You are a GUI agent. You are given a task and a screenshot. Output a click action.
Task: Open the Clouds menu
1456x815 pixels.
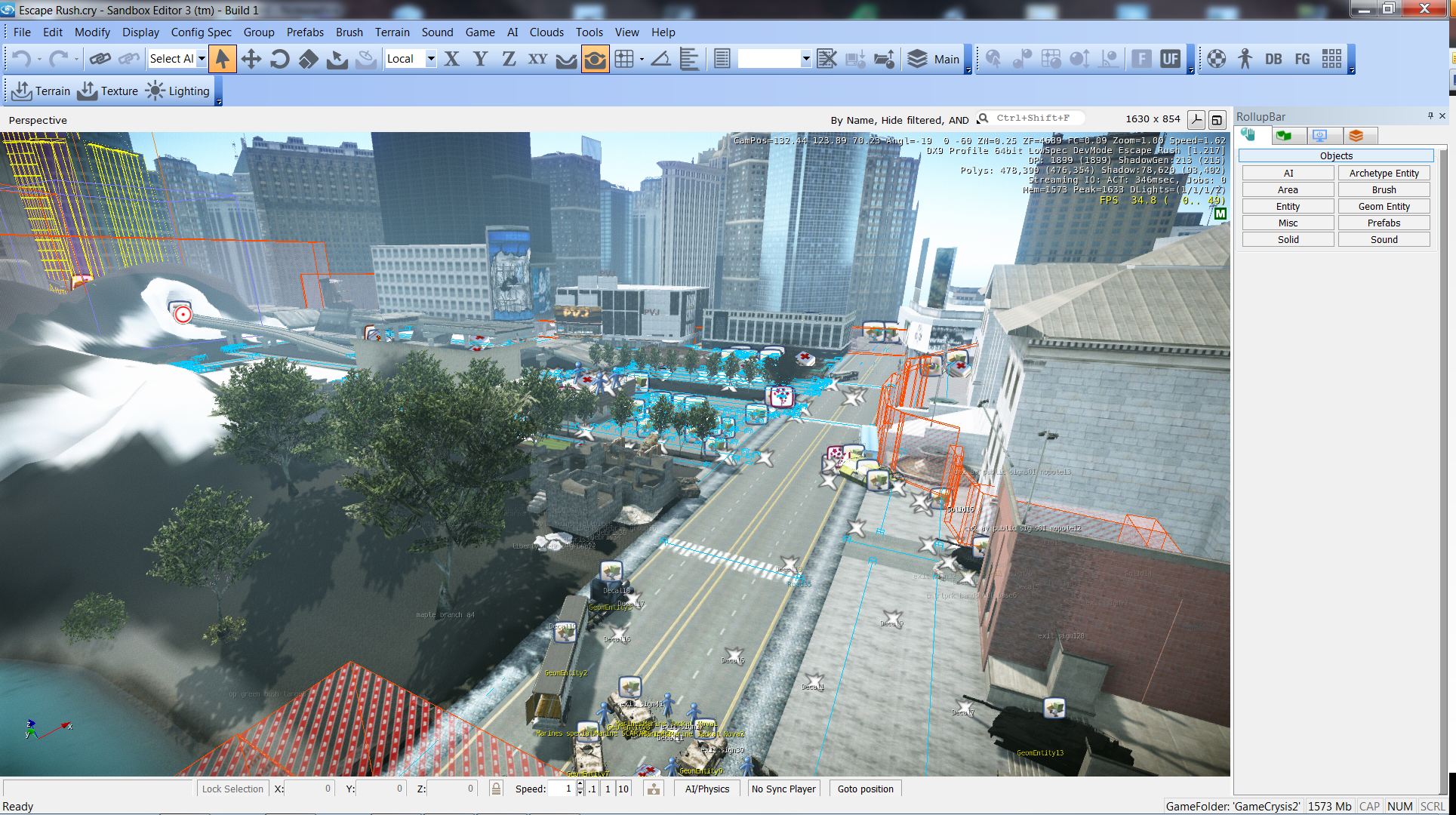tap(546, 32)
